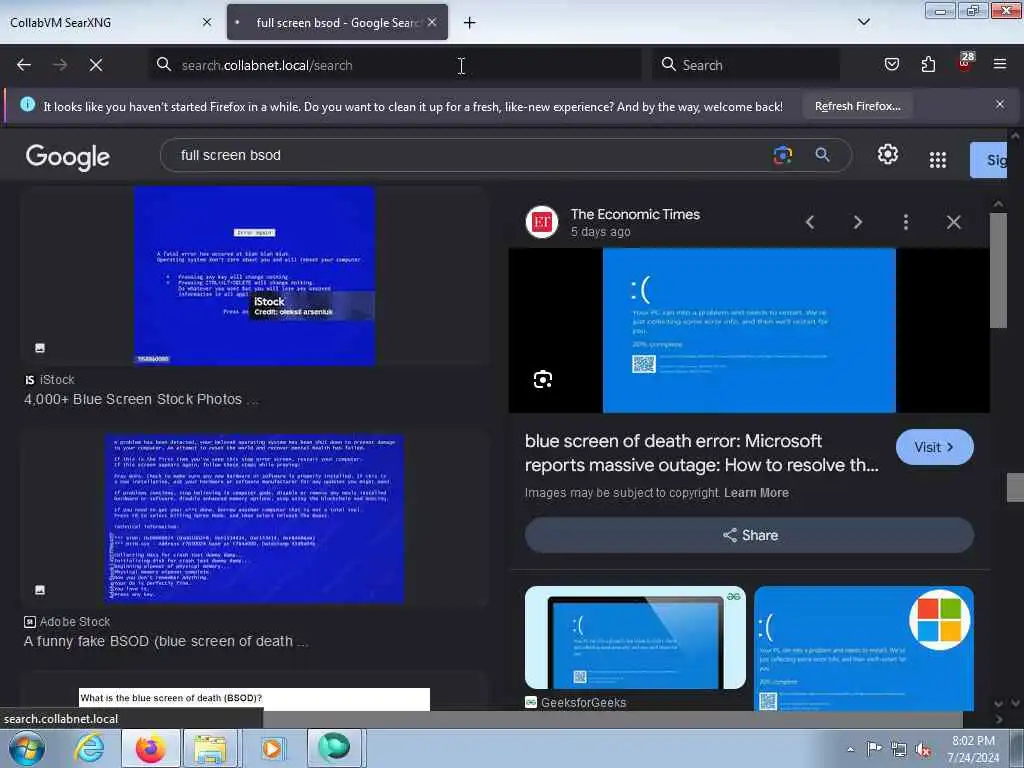Open A funny fake BSOD result link
This screenshot has width=1024, height=768.
[x=166, y=641]
